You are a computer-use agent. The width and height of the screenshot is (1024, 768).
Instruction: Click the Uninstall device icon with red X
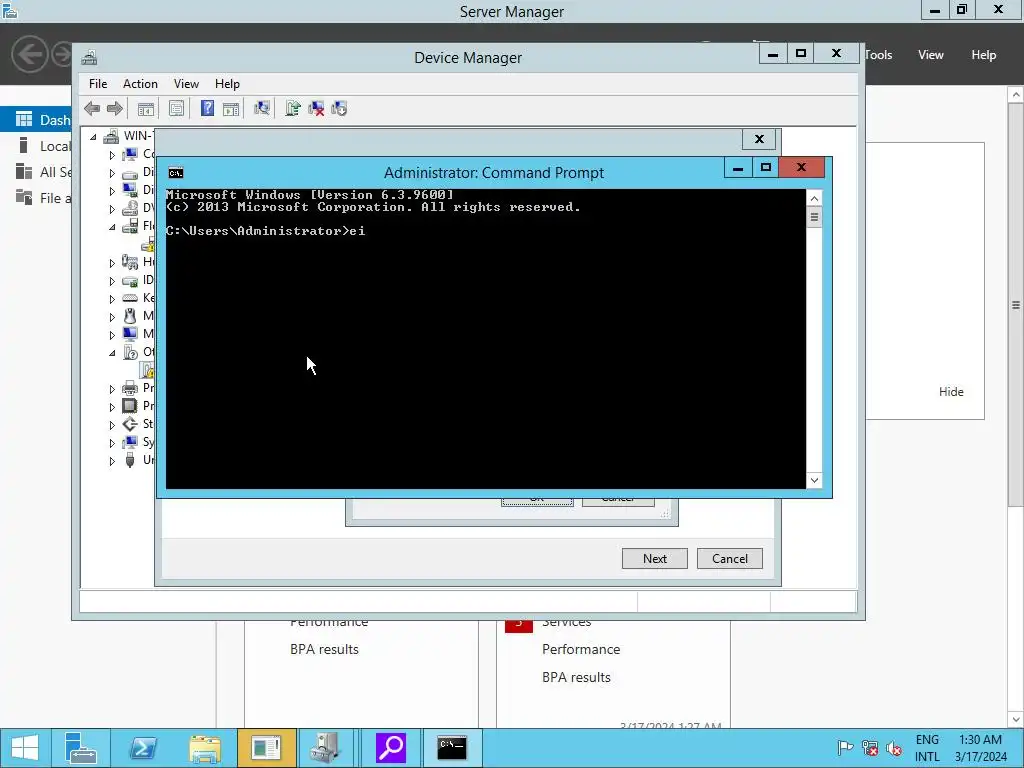(x=316, y=108)
